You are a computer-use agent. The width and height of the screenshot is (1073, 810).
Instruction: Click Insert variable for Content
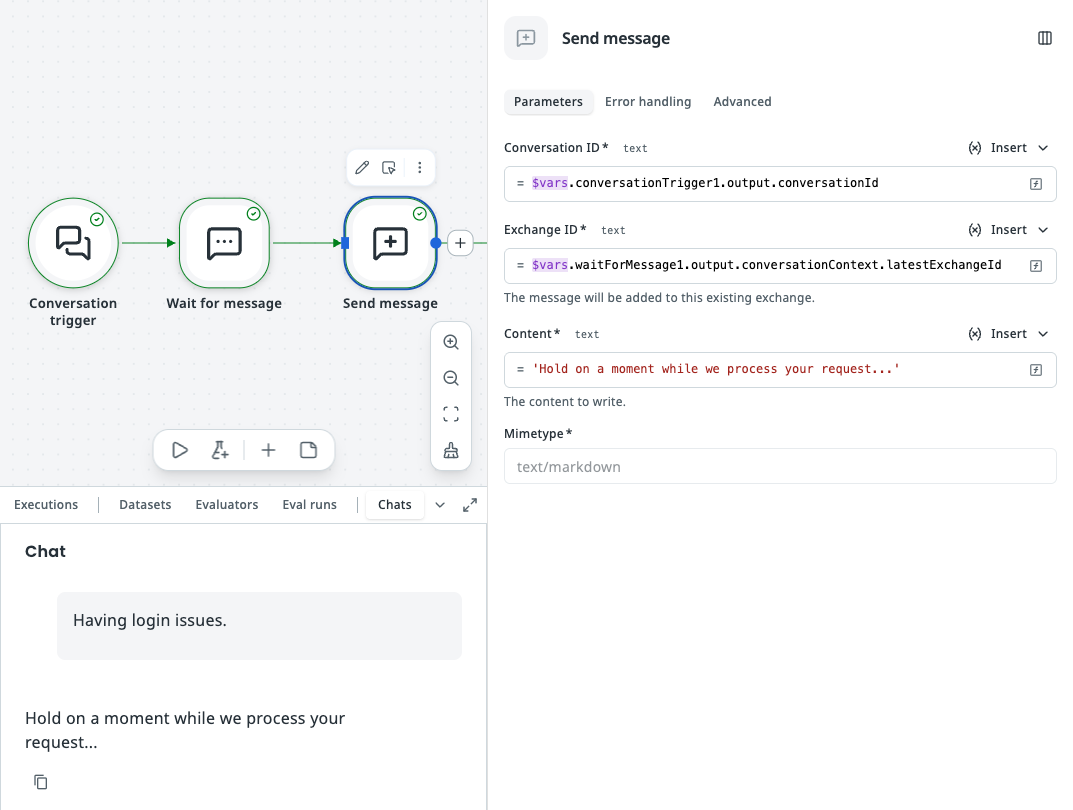point(998,334)
